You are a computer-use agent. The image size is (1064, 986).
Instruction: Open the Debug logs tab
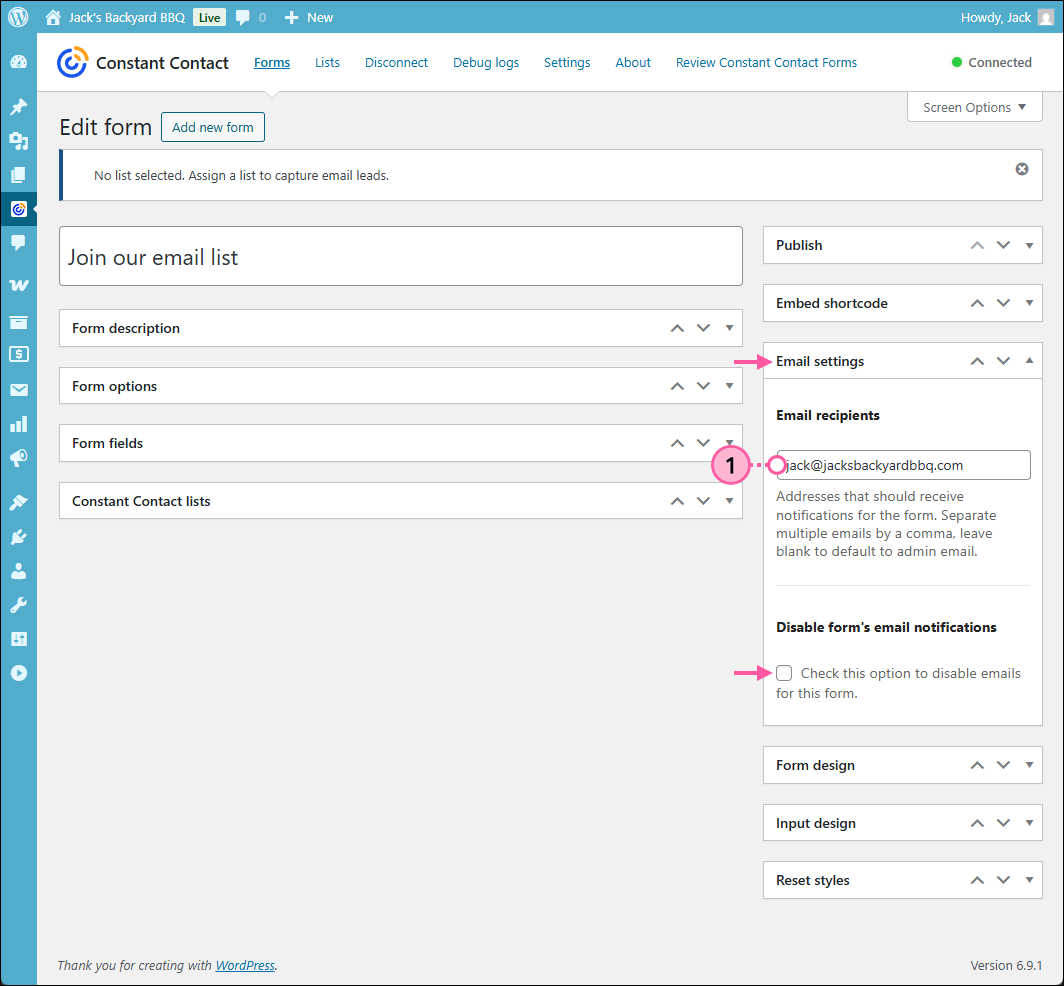486,62
